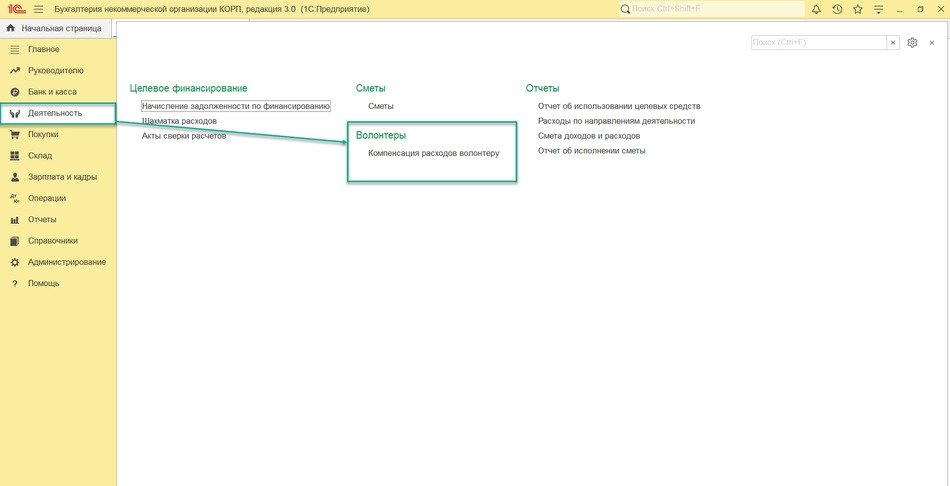Open favorites via the star icon

(x=857, y=9)
